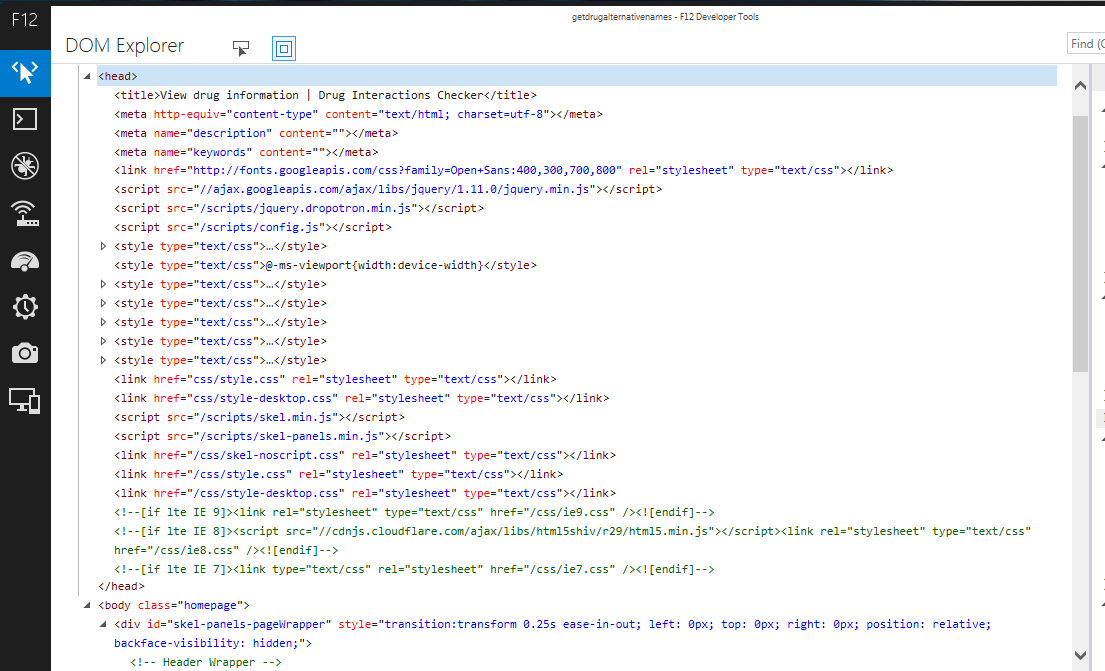Toggle DOM element highlighting boxes
1105x671 pixels.
point(284,49)
